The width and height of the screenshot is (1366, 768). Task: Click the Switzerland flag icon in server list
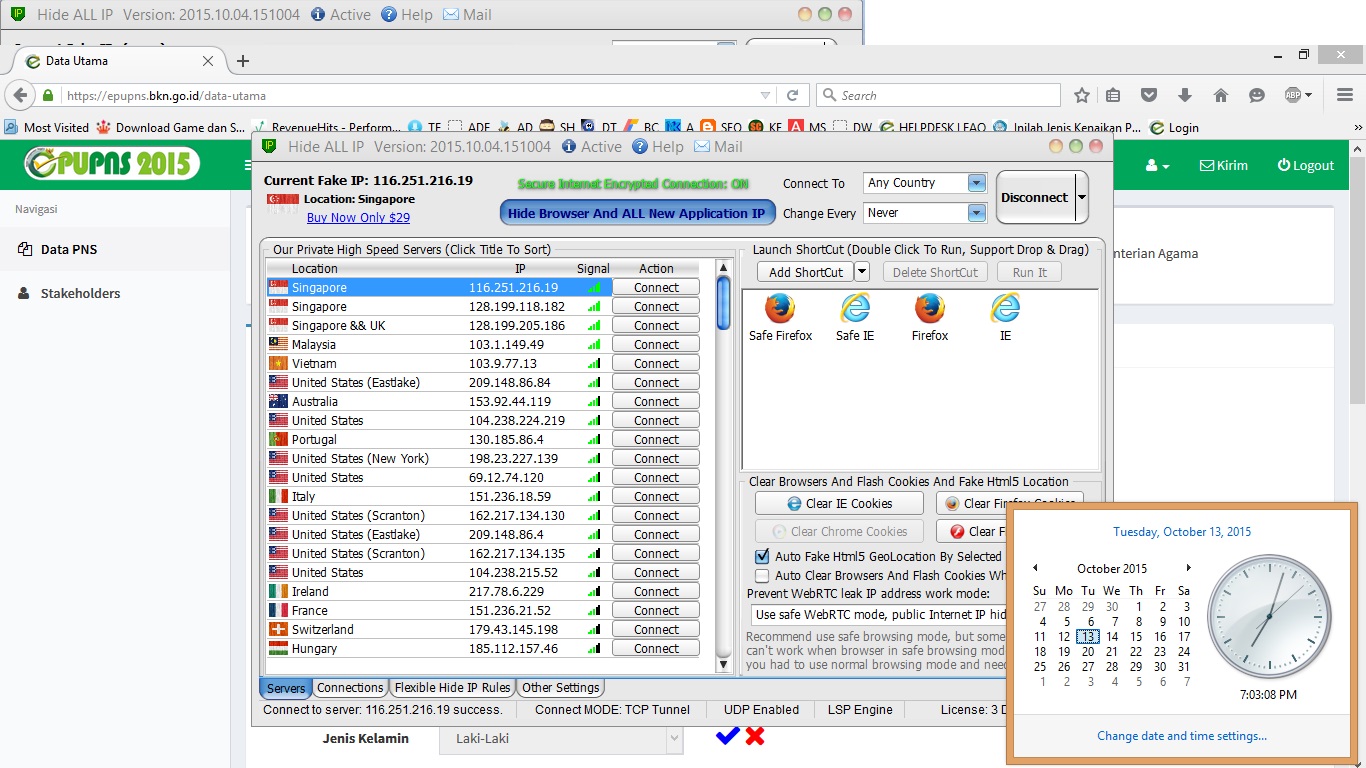click(278, 629)
